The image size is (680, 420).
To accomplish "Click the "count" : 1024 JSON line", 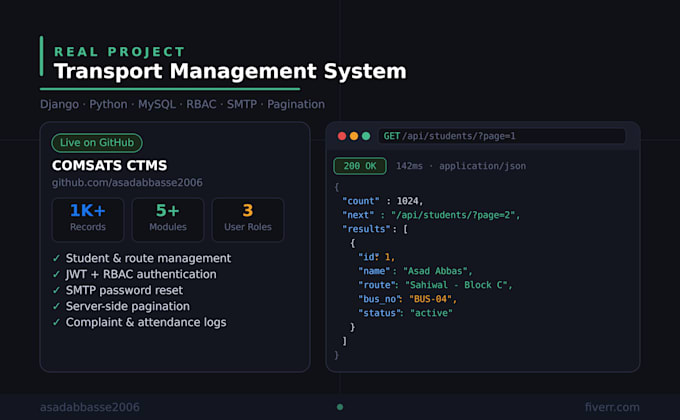I will tap(382, 201).
